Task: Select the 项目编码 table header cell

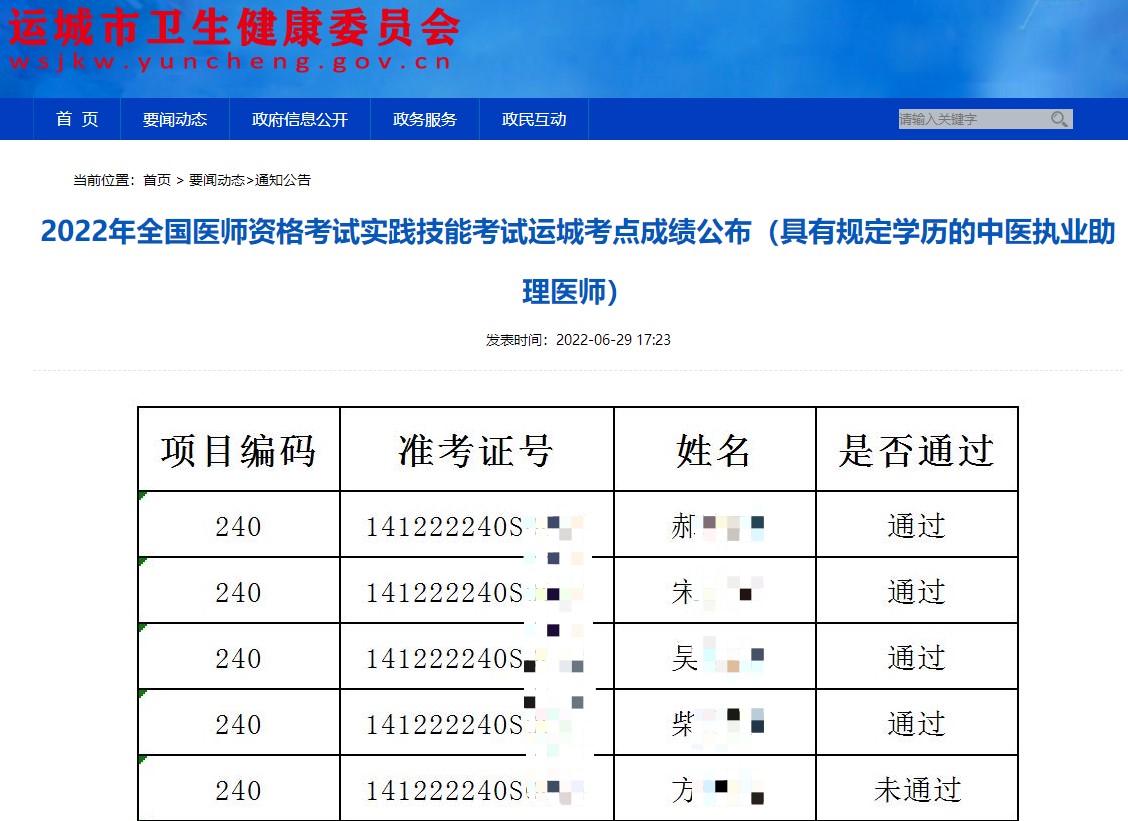Action: pos(238,451)
